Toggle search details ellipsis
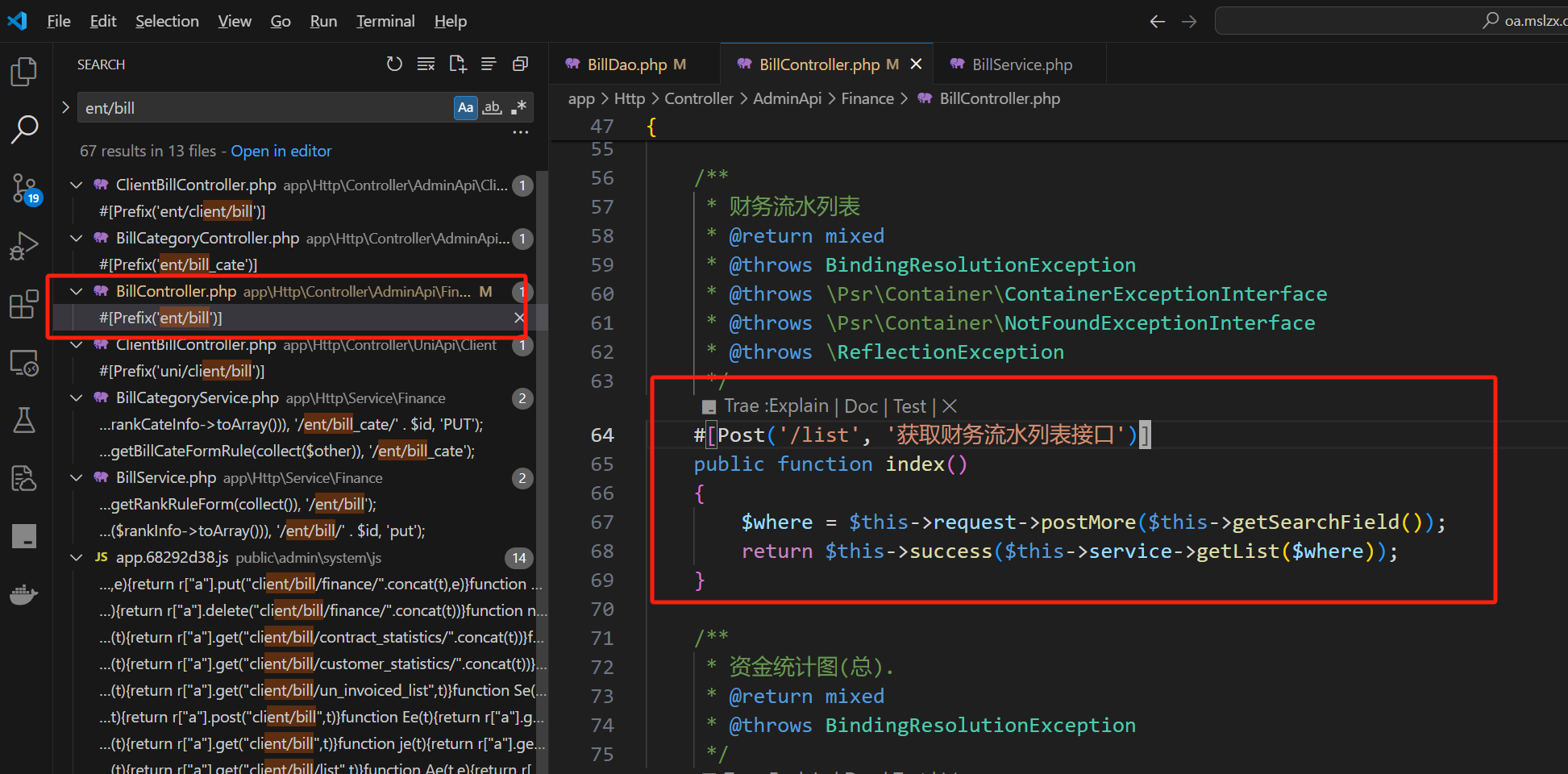This screenshot has height=774, width=1568. pyautogui.click(x=521, y=131)
